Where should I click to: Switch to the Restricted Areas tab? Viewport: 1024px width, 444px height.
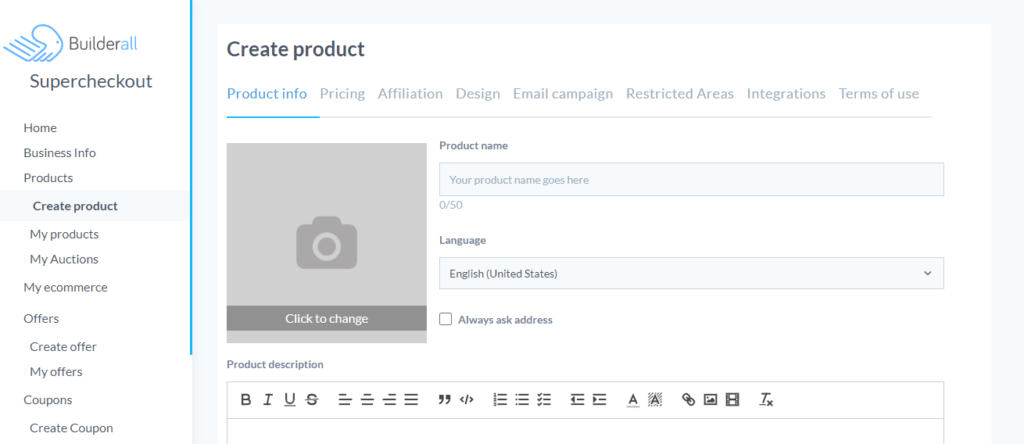680,93
